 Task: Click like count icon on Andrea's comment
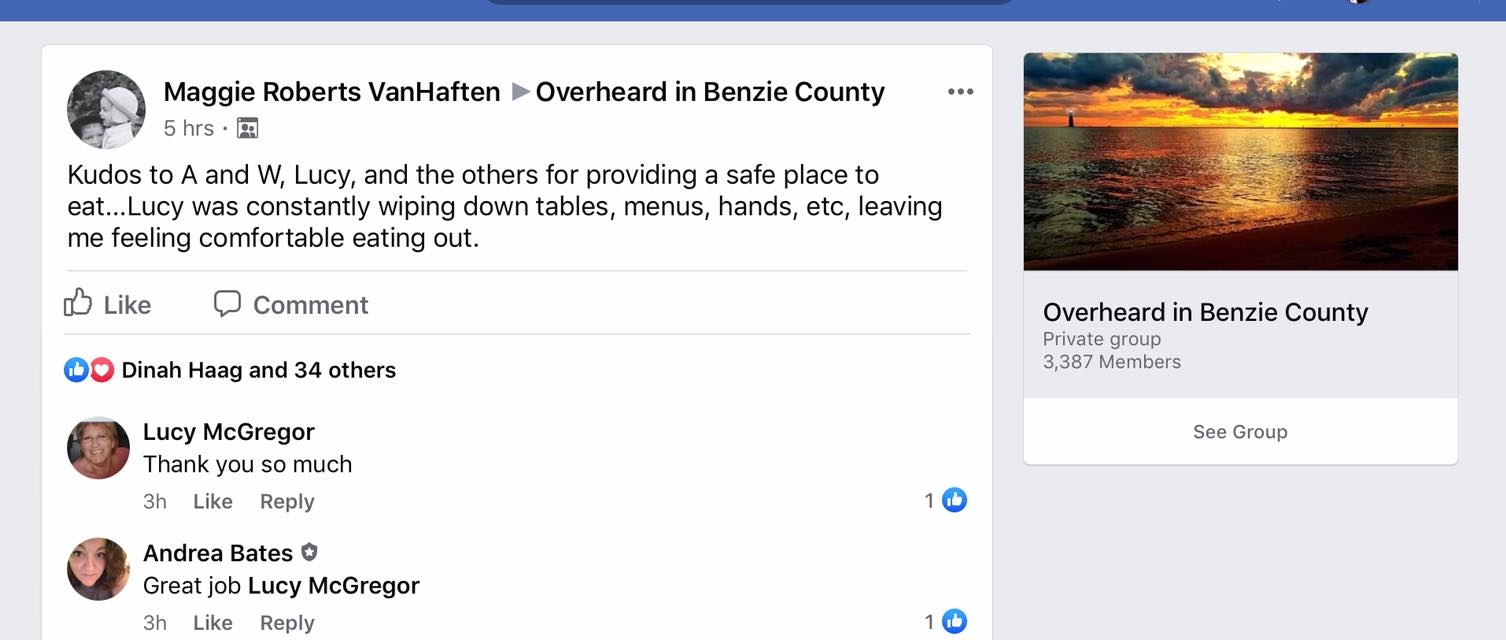coord(954,621)
